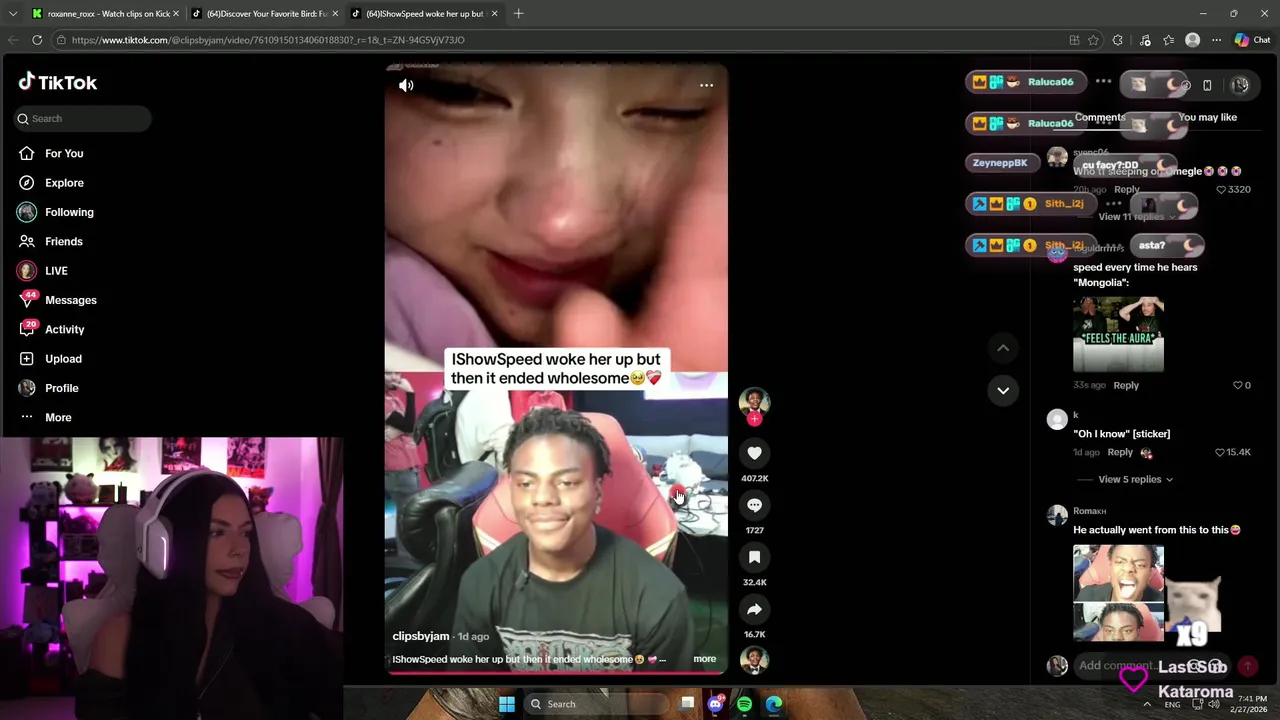Like the video with the heart icon
The image size is (1280, 720).
click(x=754, y=453)
